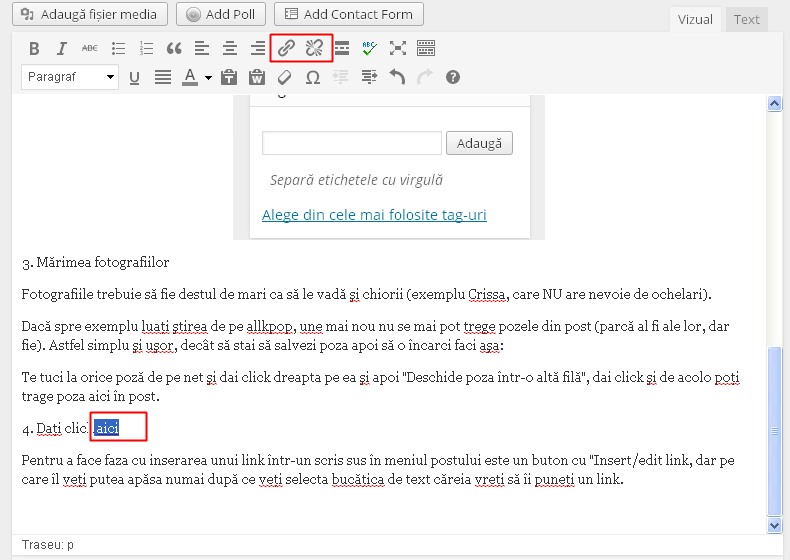Screen dimensions: 790x560
Task: Toggle the spellchecker
Action: [370, 48]
